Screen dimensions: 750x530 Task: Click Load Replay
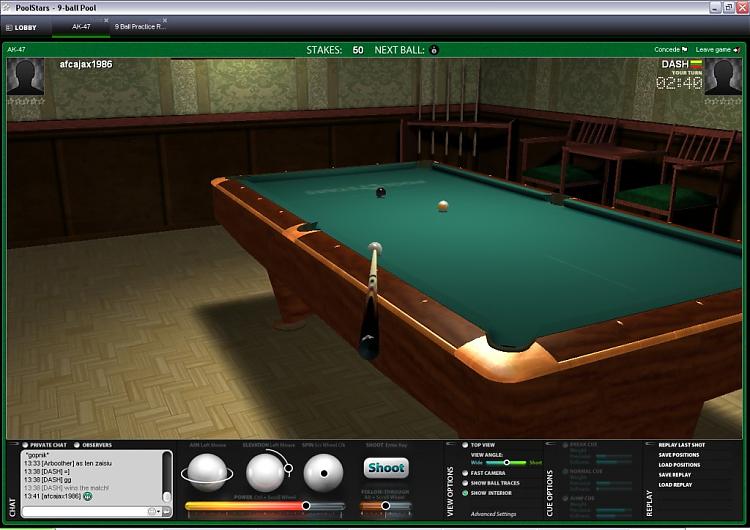pyautogui.click(x=675, y=485)
